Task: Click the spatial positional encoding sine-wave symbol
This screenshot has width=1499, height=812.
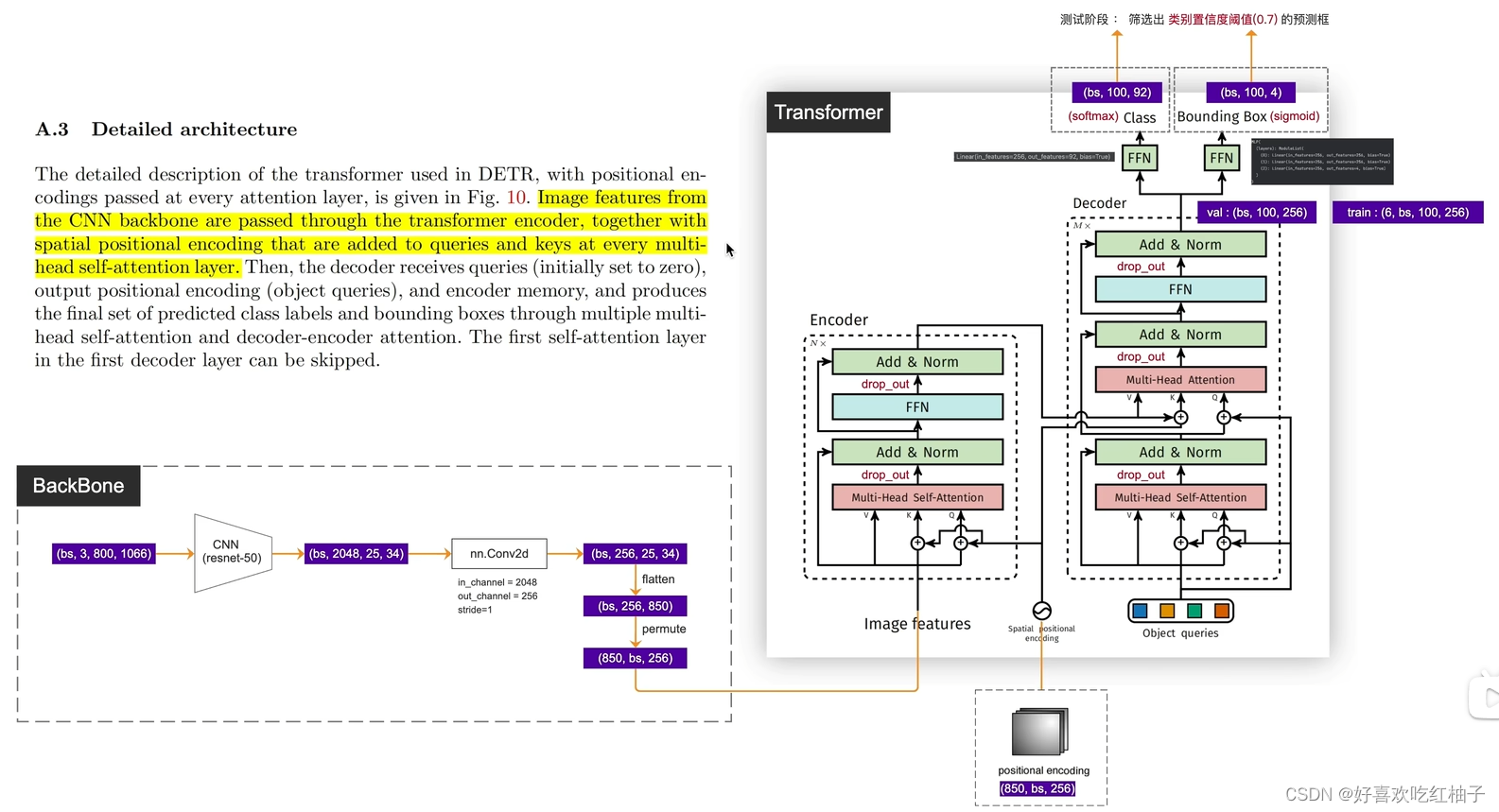Action: pos(1041,611)
